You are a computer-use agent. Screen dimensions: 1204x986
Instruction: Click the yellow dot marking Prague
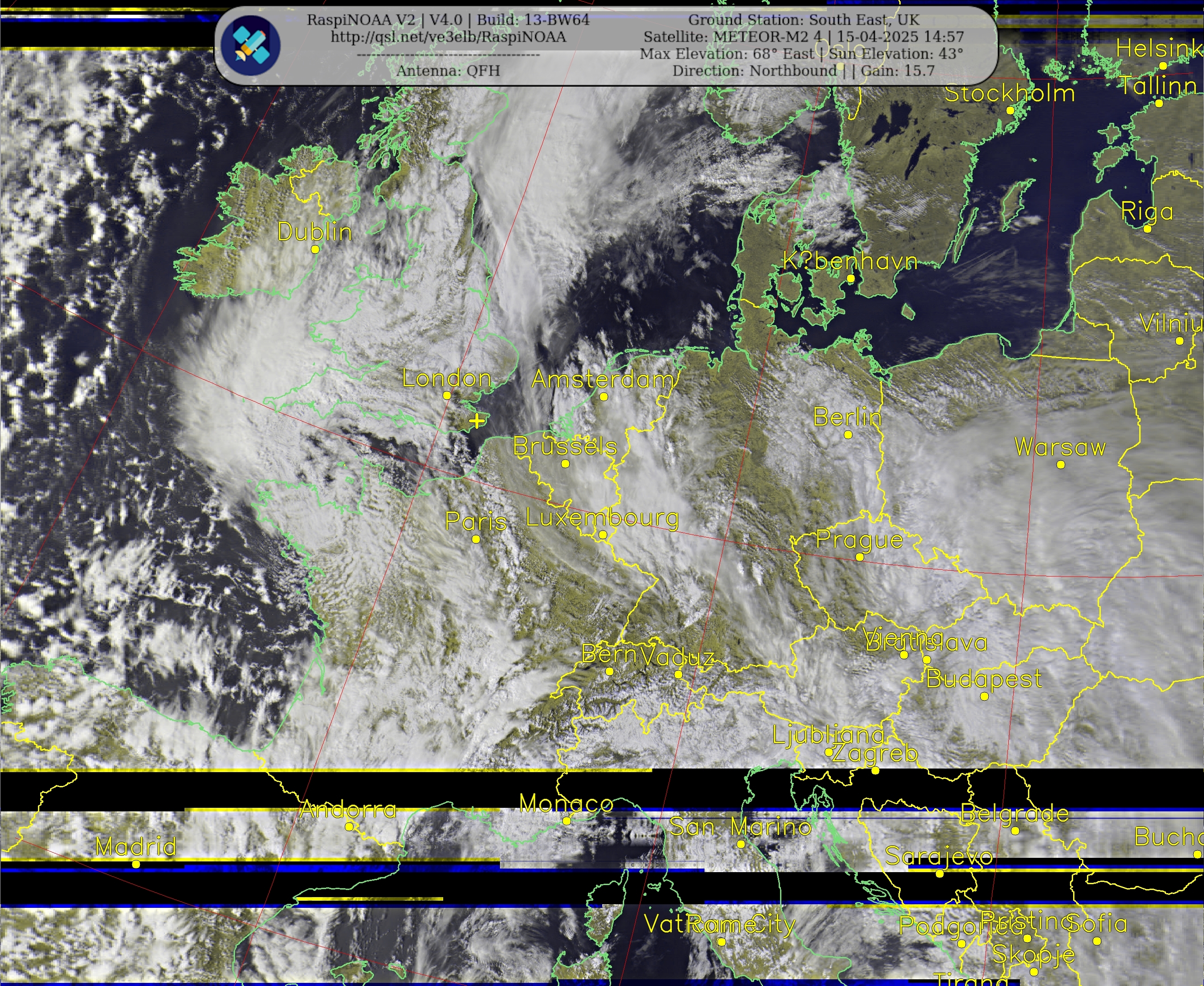click(x=860, y=557)
